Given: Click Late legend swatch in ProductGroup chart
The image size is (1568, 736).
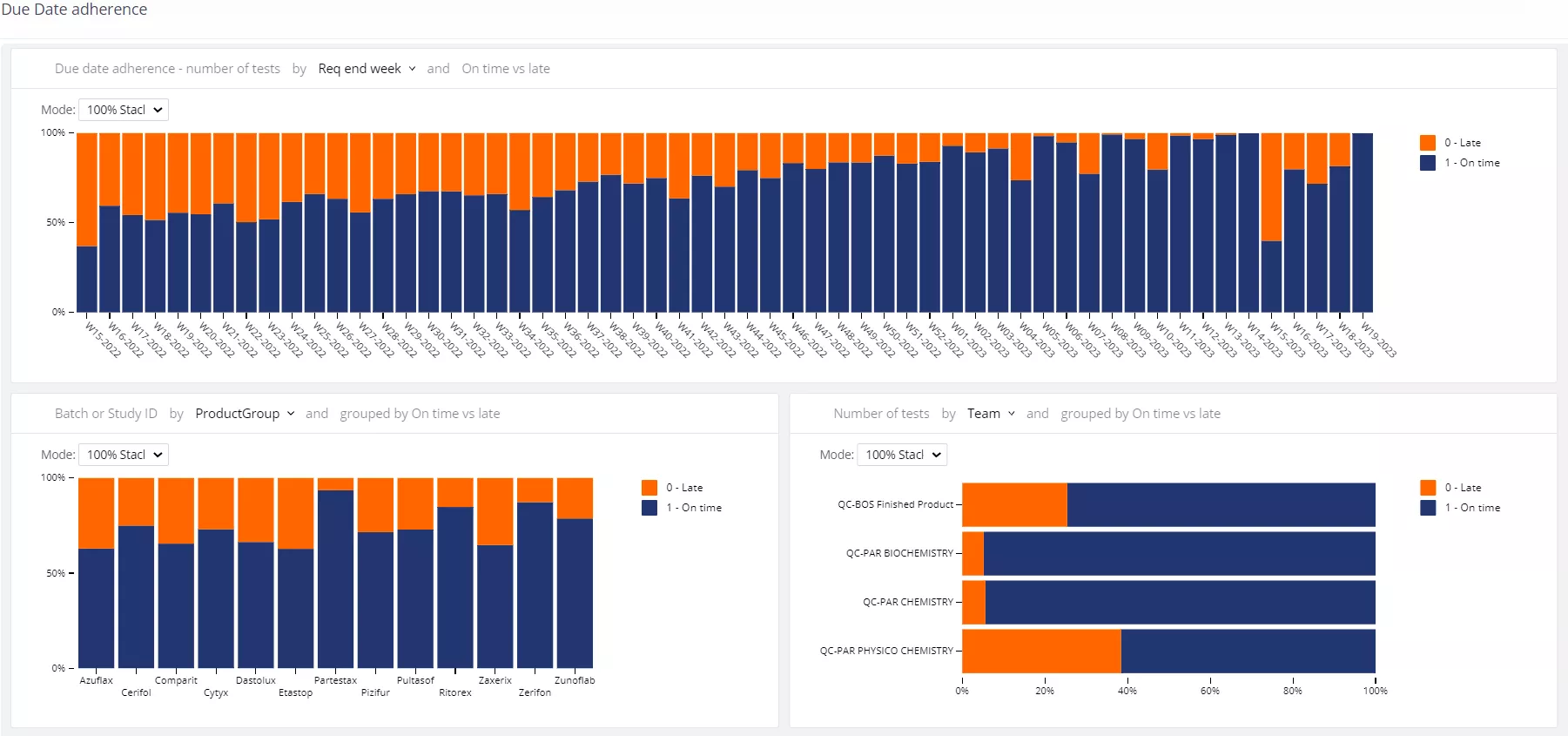Looking at the screenshot, I should point(649,488).
